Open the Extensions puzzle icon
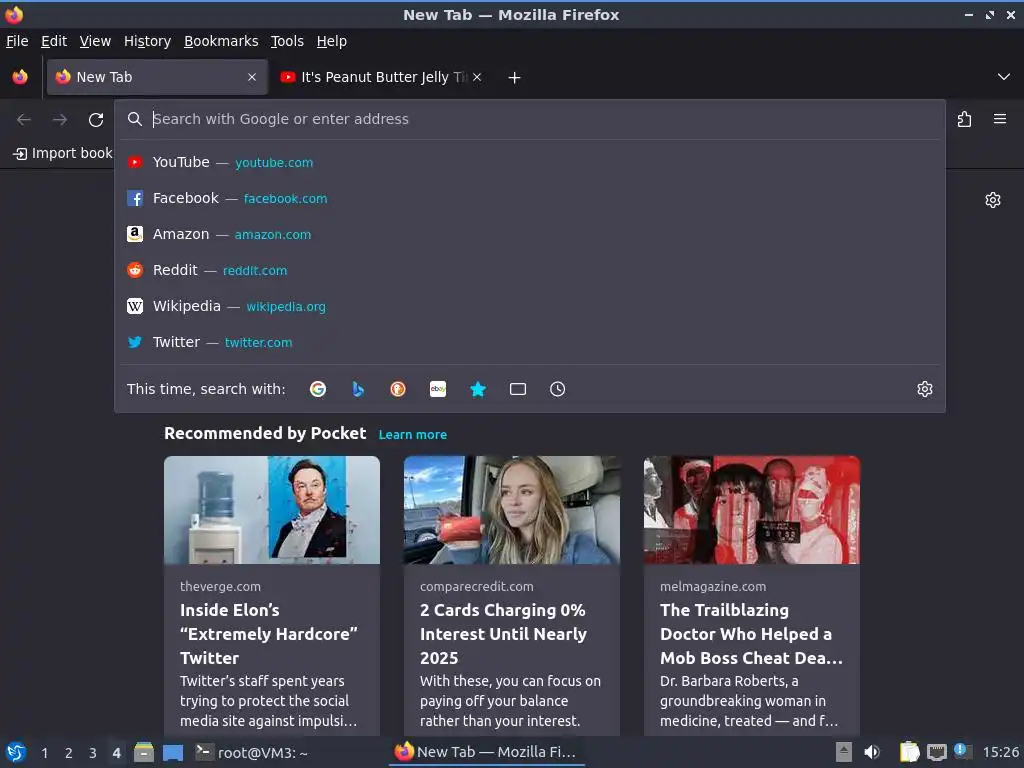The width and height of the screenshot is (1024, 768). [x=964, y=120]
